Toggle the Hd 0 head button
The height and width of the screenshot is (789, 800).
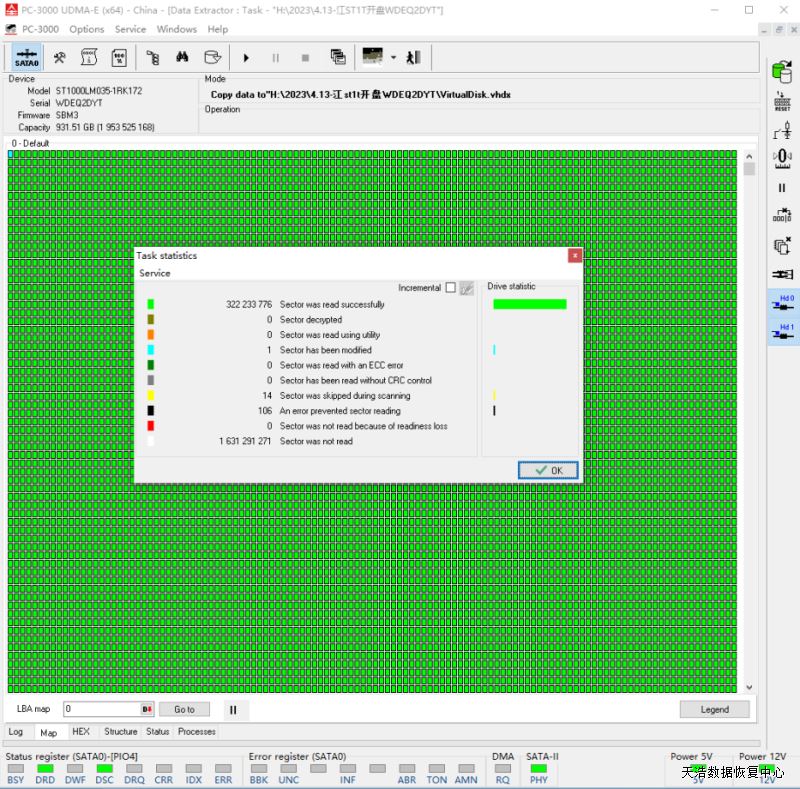(x=783, y=303)
